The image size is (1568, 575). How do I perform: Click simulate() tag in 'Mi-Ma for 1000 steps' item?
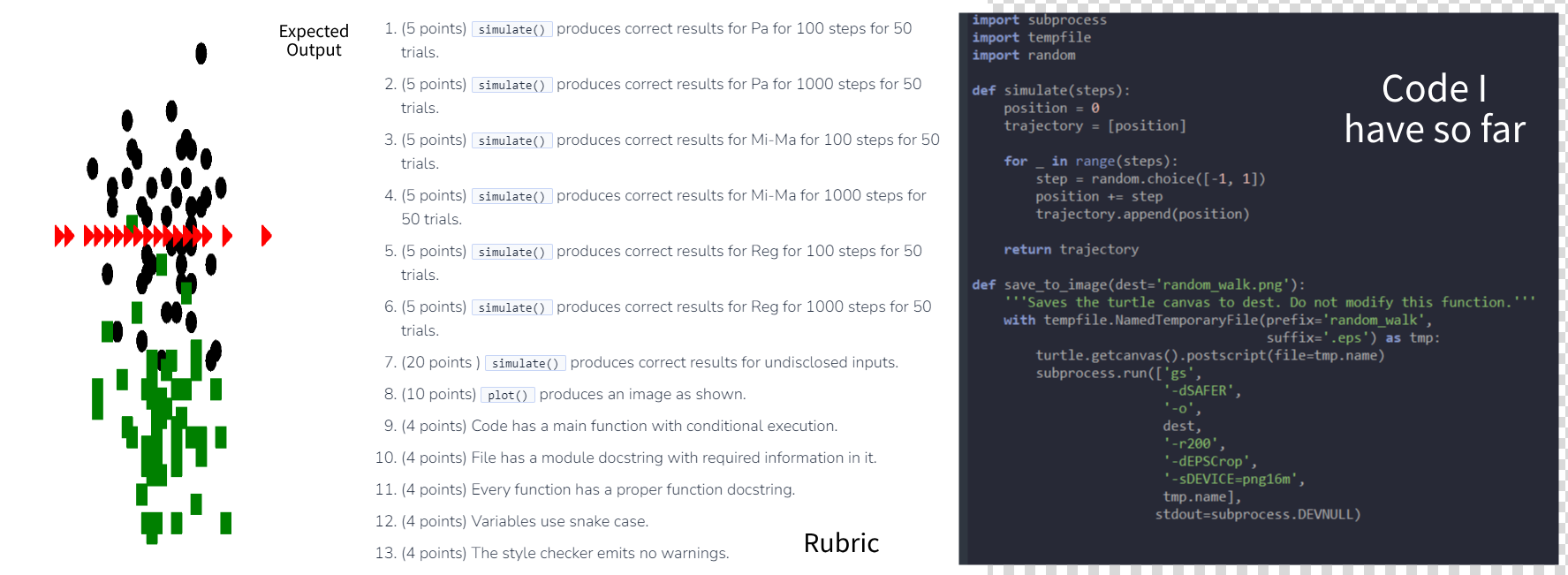pyautogui.click(x=511, y=196)
